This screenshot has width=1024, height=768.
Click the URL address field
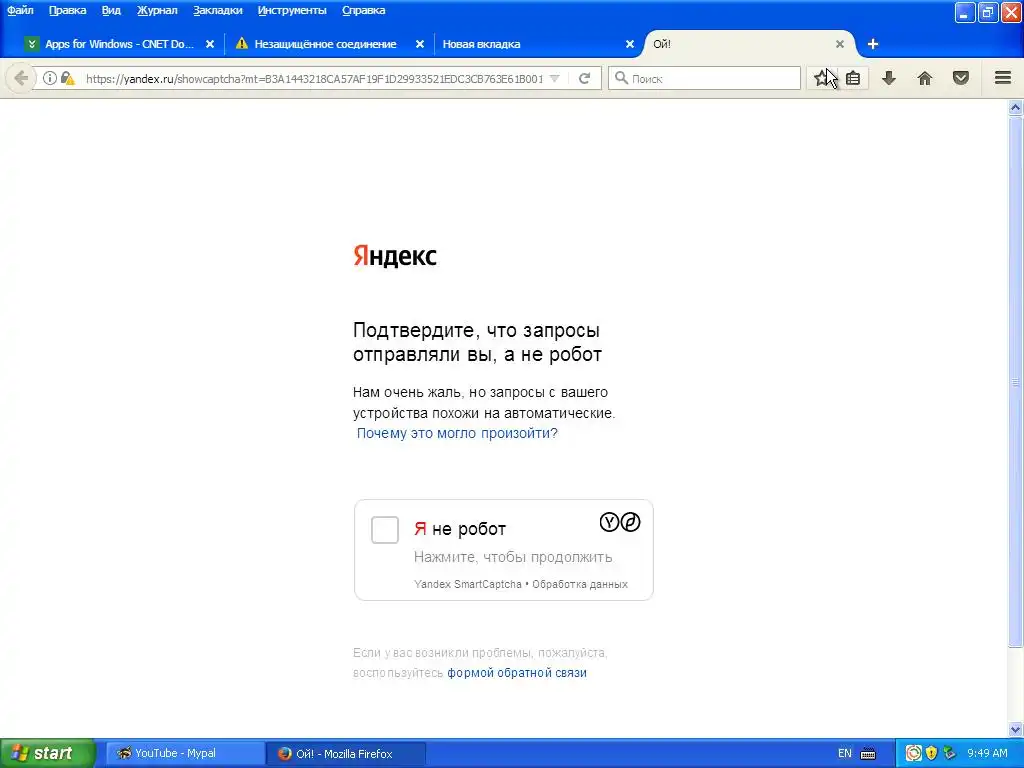click(x=314, y=78)
